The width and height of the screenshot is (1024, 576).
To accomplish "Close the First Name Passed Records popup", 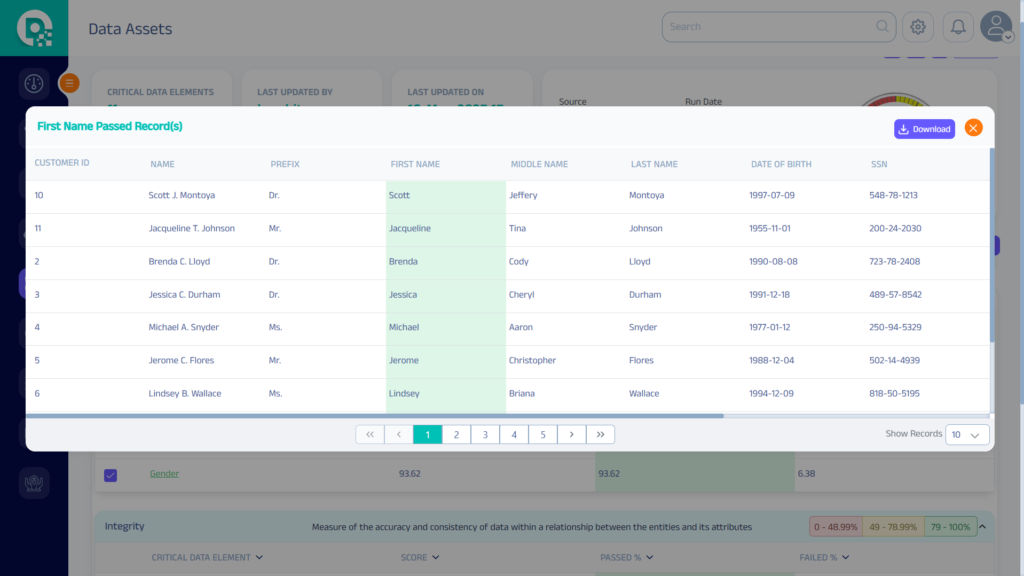I will [973, 128].
